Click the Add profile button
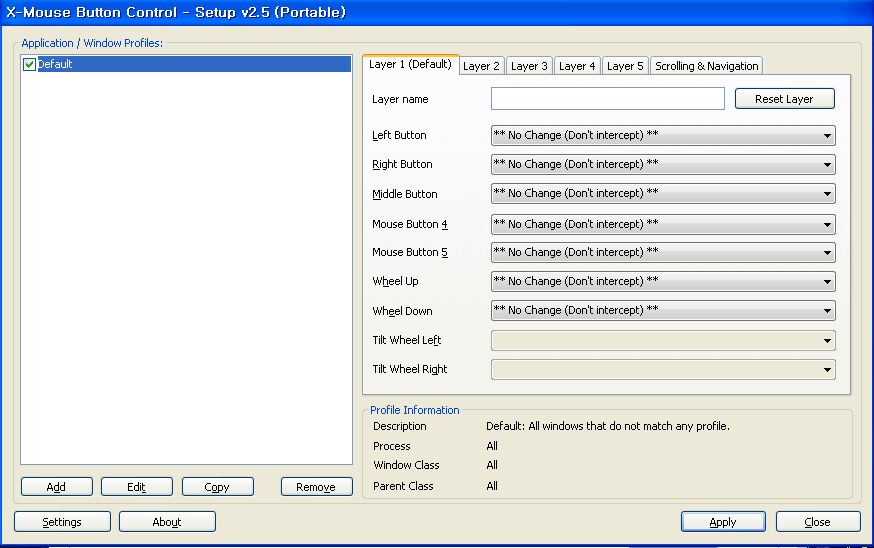874x548 pixels. [57, 487]
